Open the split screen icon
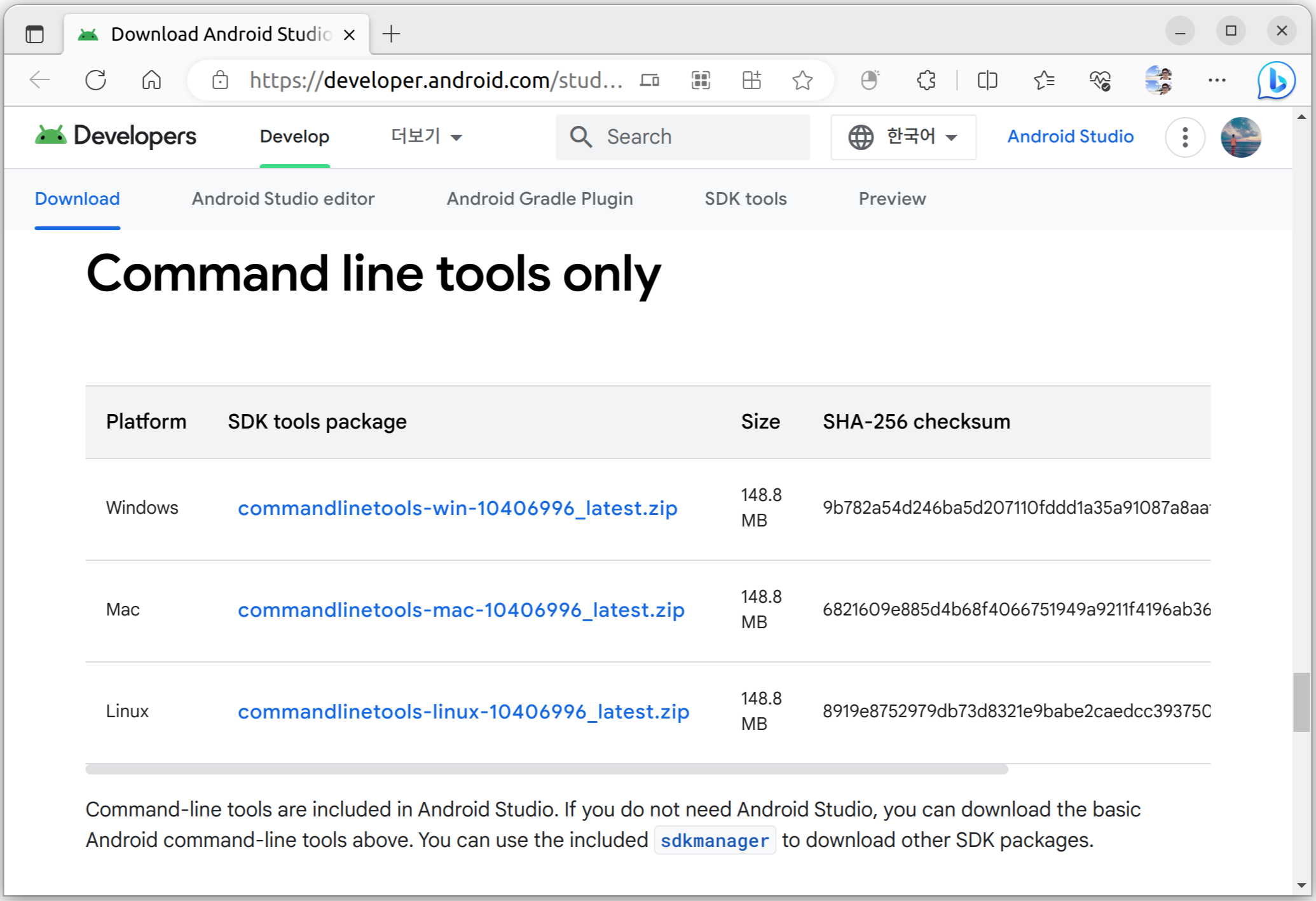 [x=987, y=81]
